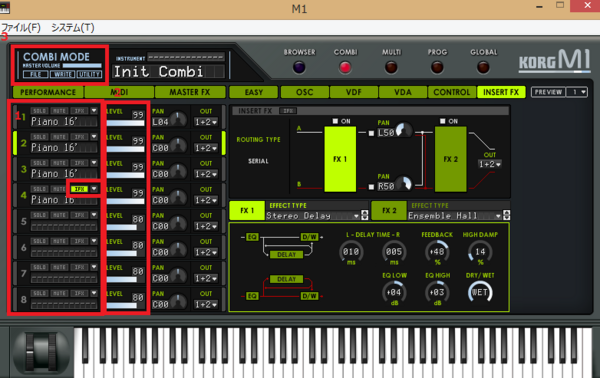The width and height of the screenshot is (600, 378).
Task: Click the FX 2 block in routing diagram
Action: [x=450, y=159]
